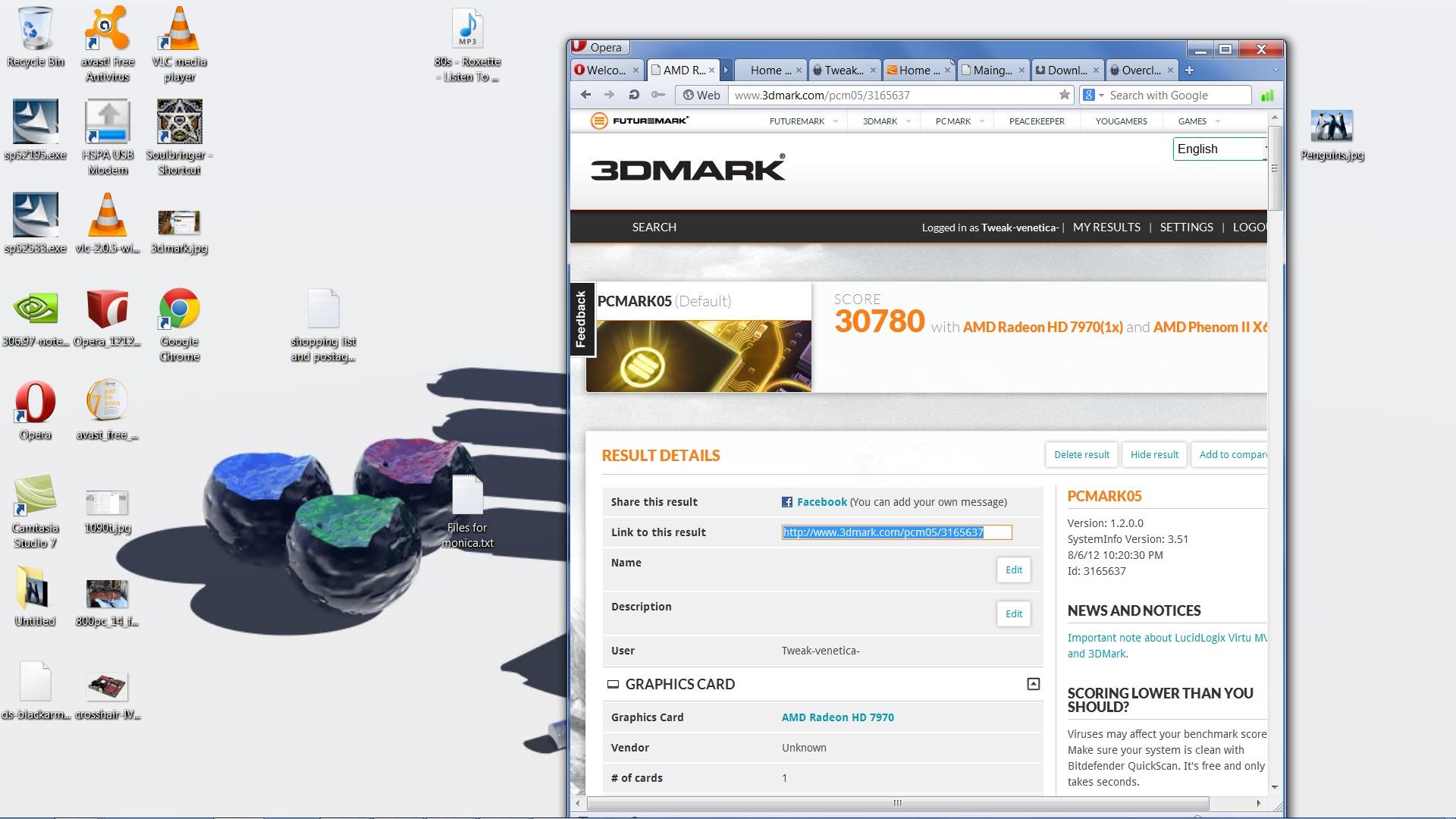Switch to the Maing tab

tap(993, 70)
